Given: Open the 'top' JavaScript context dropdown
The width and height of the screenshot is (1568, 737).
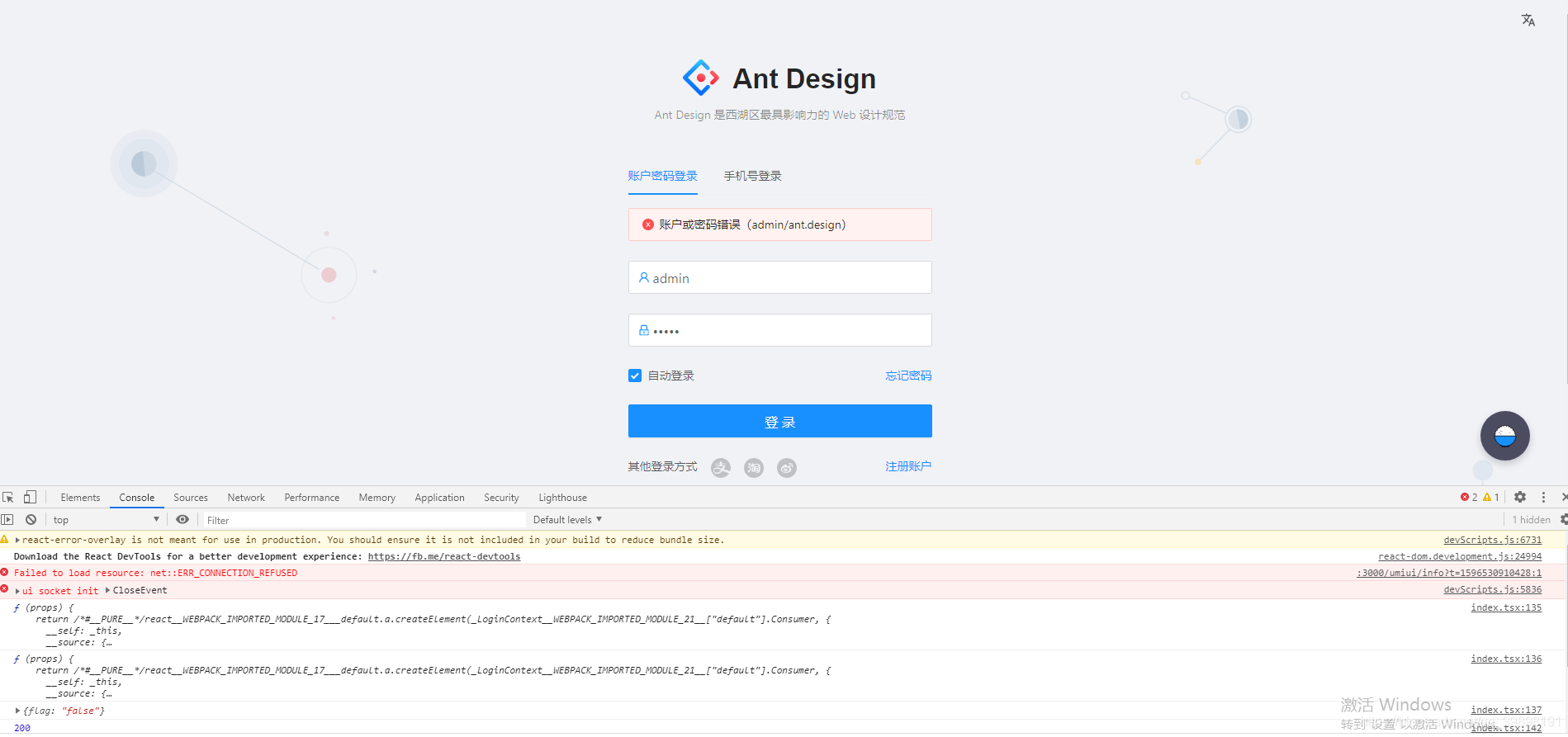Looking at the screenshot, I should tap(106, 519).
